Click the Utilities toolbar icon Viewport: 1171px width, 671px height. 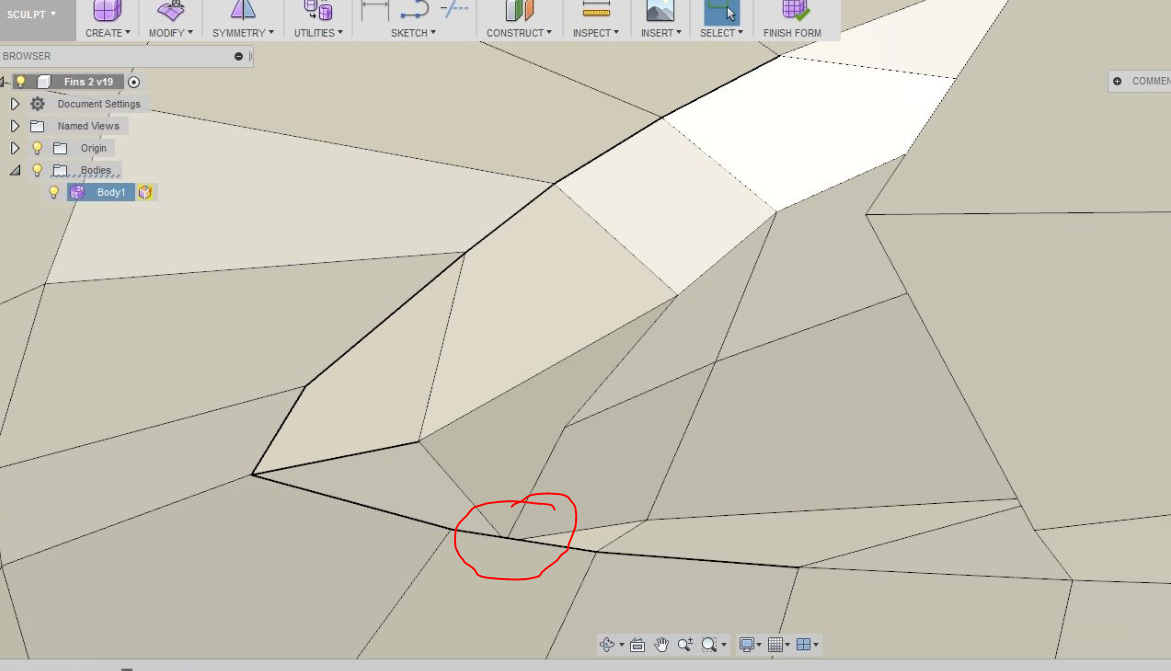[x=317, y=12]
